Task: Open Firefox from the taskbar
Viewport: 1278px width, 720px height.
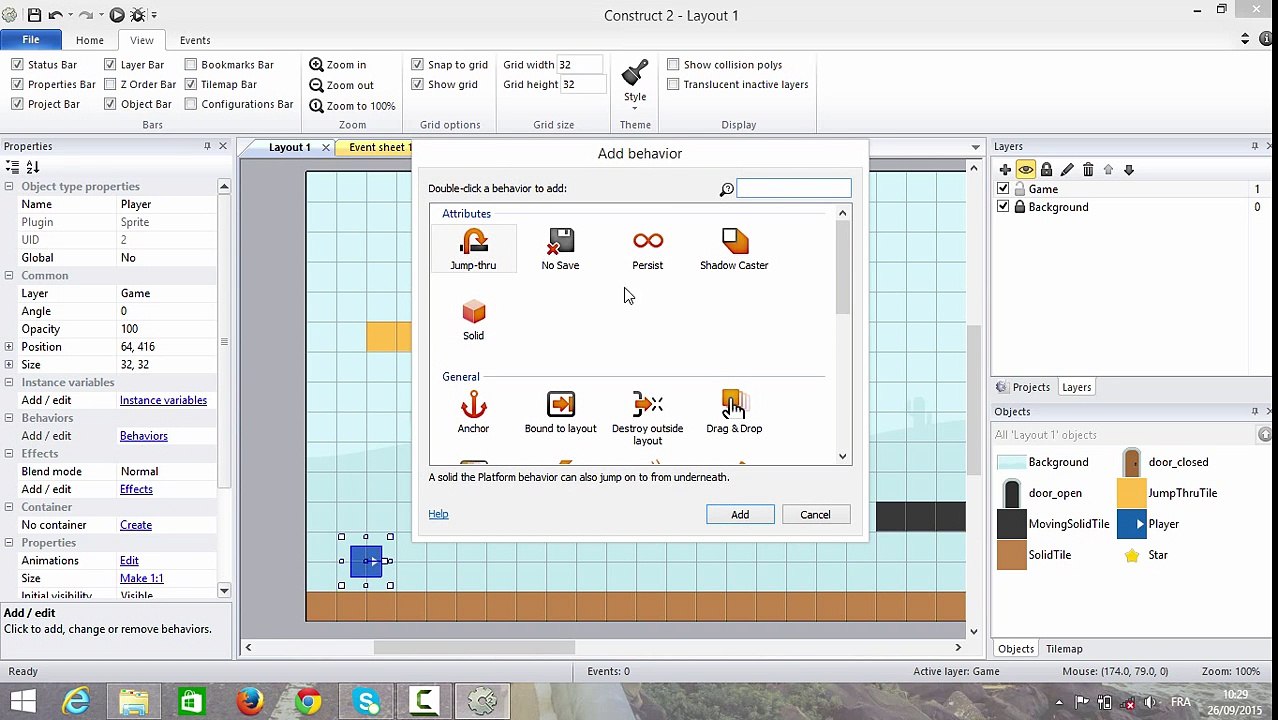Action: (250, 700)
